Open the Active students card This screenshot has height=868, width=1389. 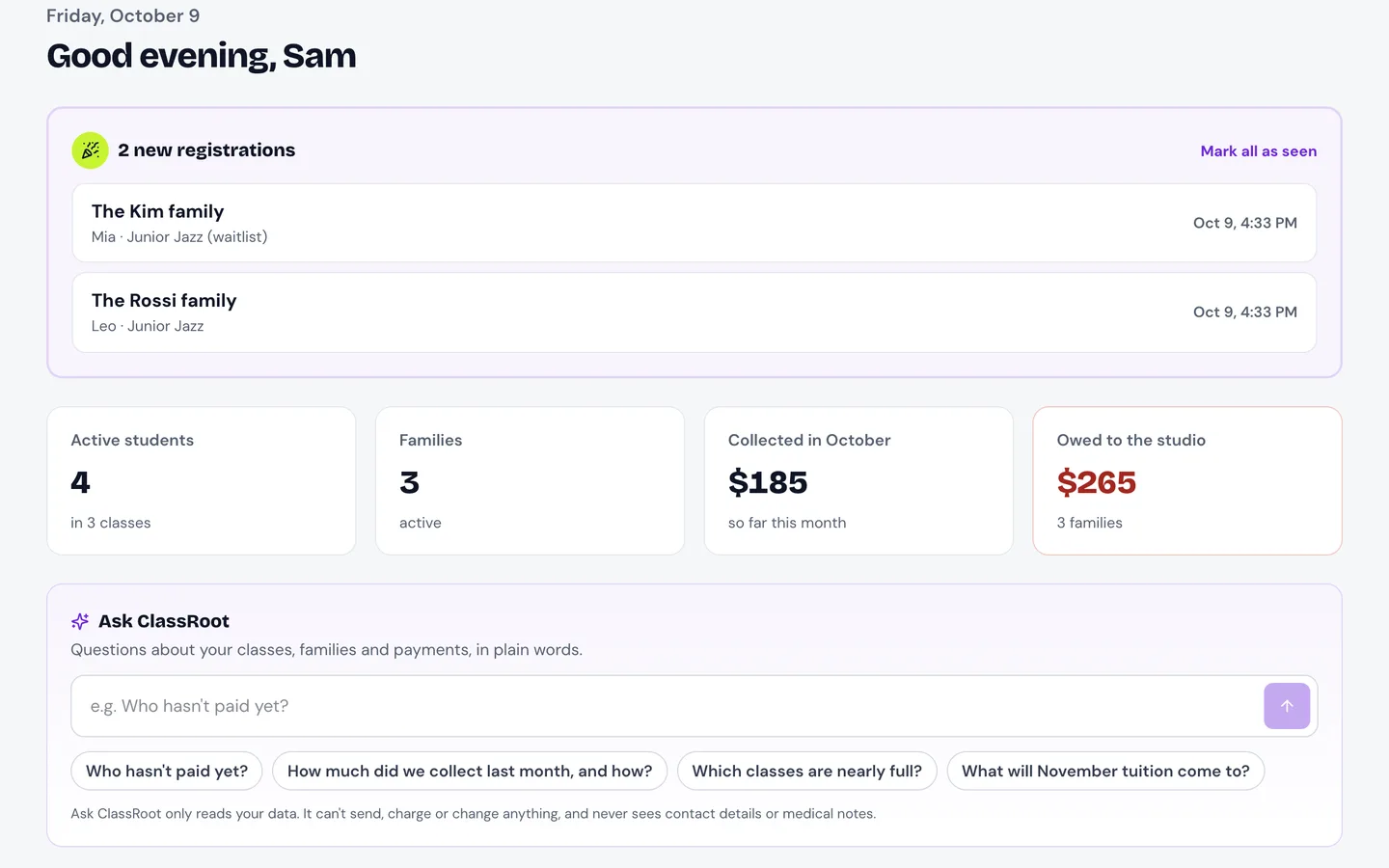202,480
